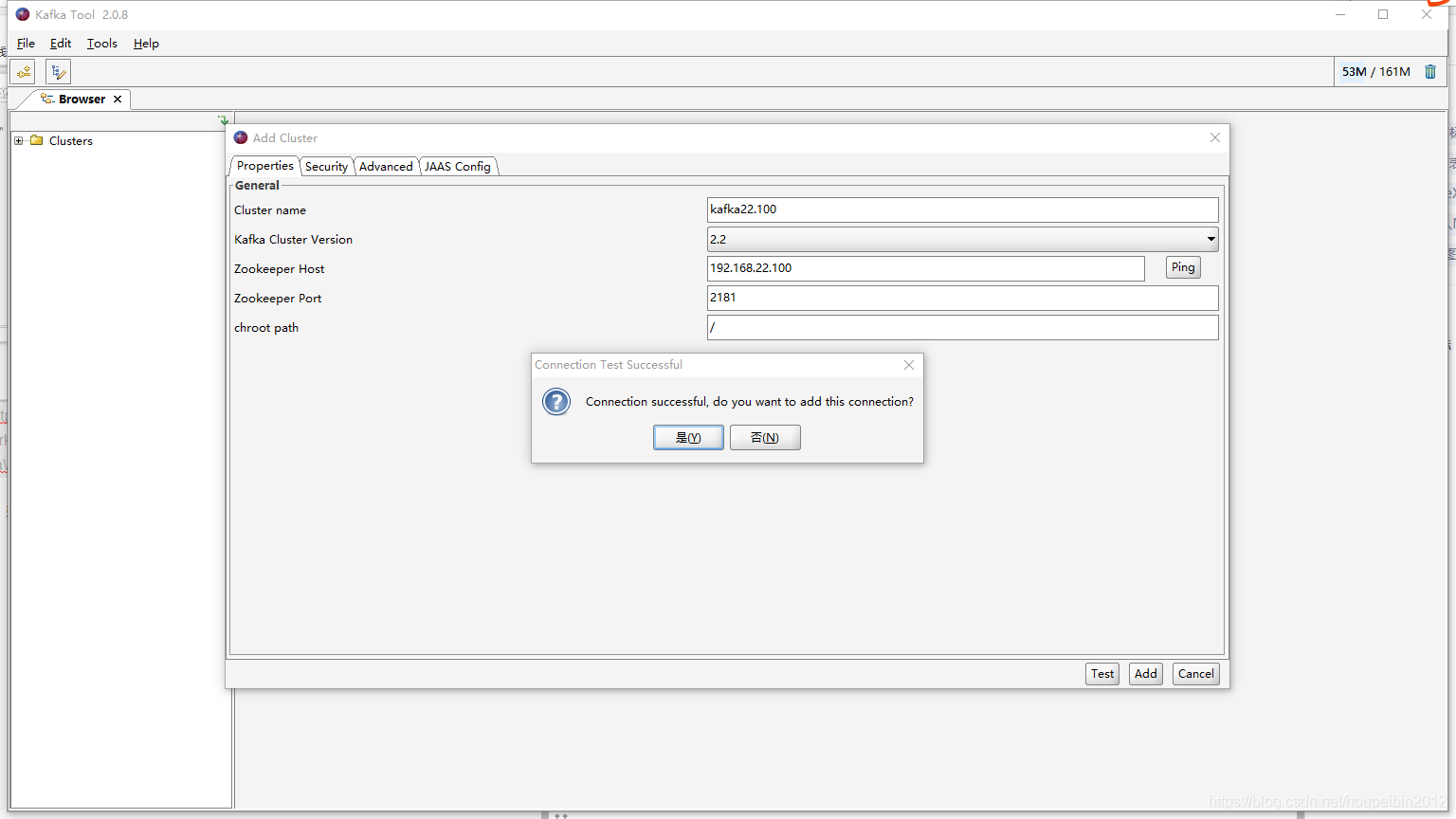Click the small green refresh arrow above the tree
Image resolution: width=1456 pixels, height=819 pixels.
pos(224,120)
